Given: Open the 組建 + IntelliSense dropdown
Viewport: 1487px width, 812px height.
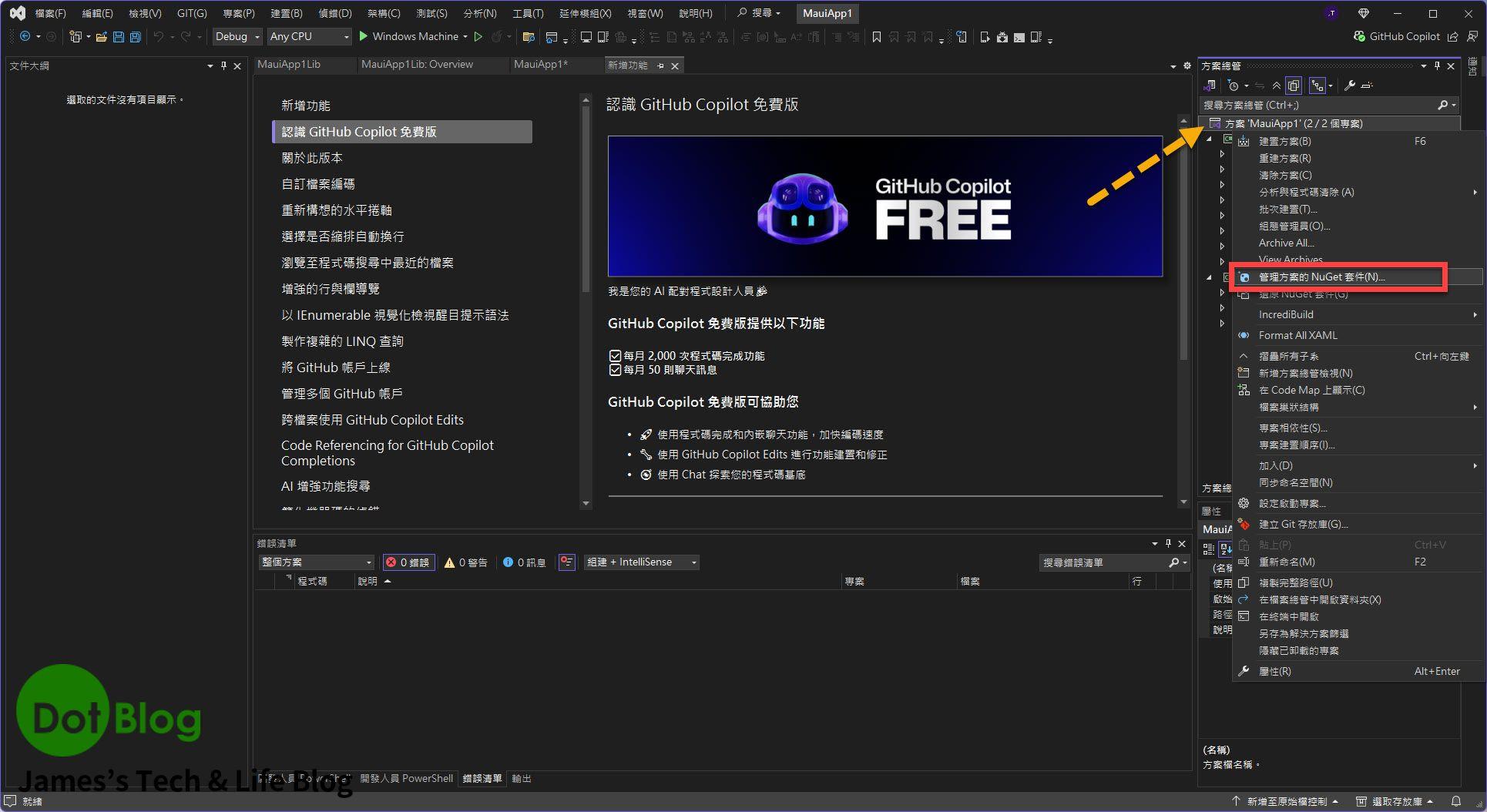Looking at the screenshot, I should [x=641, y=562].
